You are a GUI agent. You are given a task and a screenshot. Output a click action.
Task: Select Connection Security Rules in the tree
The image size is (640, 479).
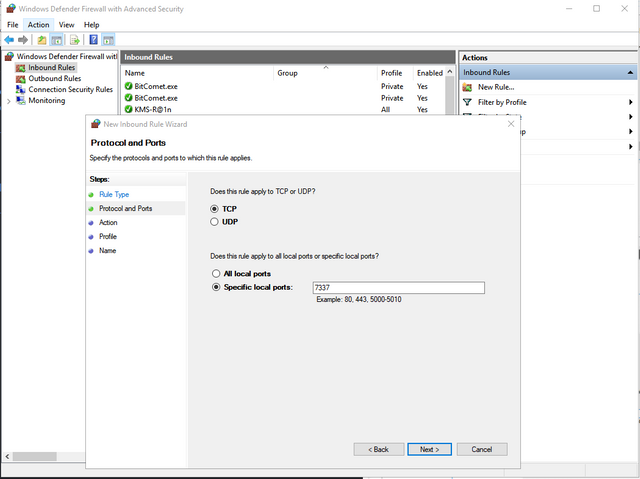pyautogui.click(x=70, y=89)
